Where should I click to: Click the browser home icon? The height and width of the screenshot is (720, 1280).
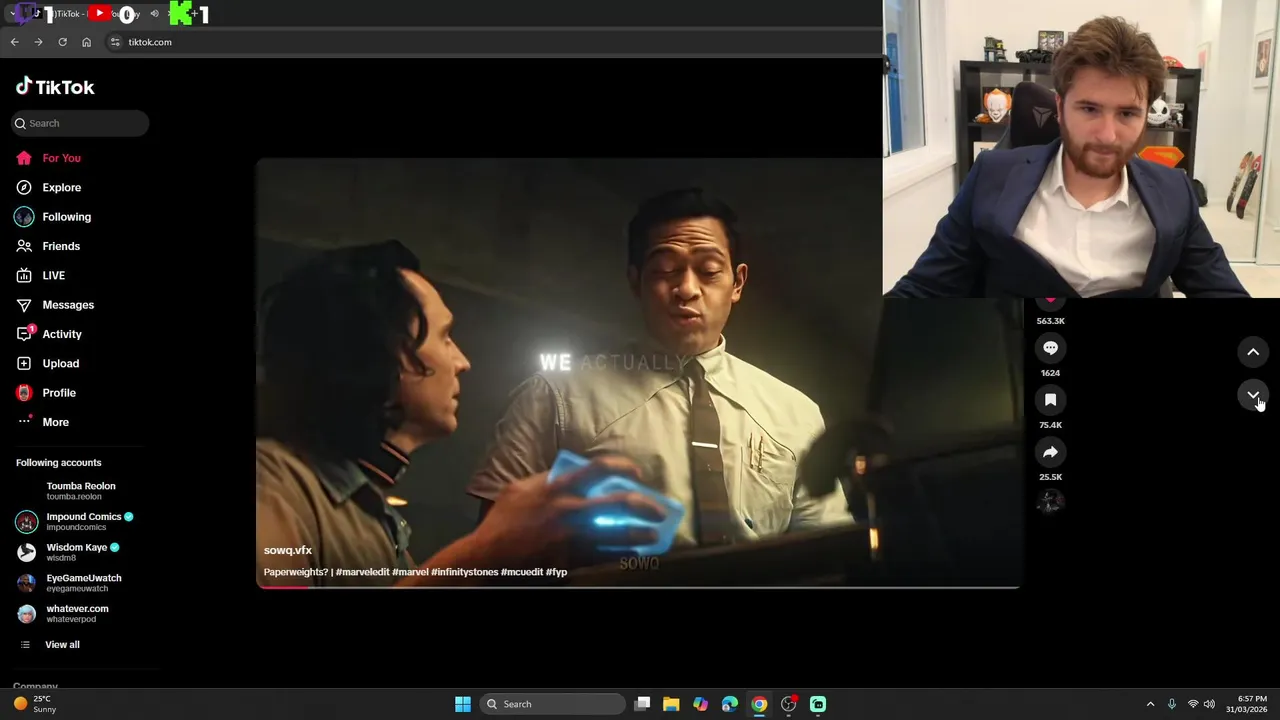point(86,42)
